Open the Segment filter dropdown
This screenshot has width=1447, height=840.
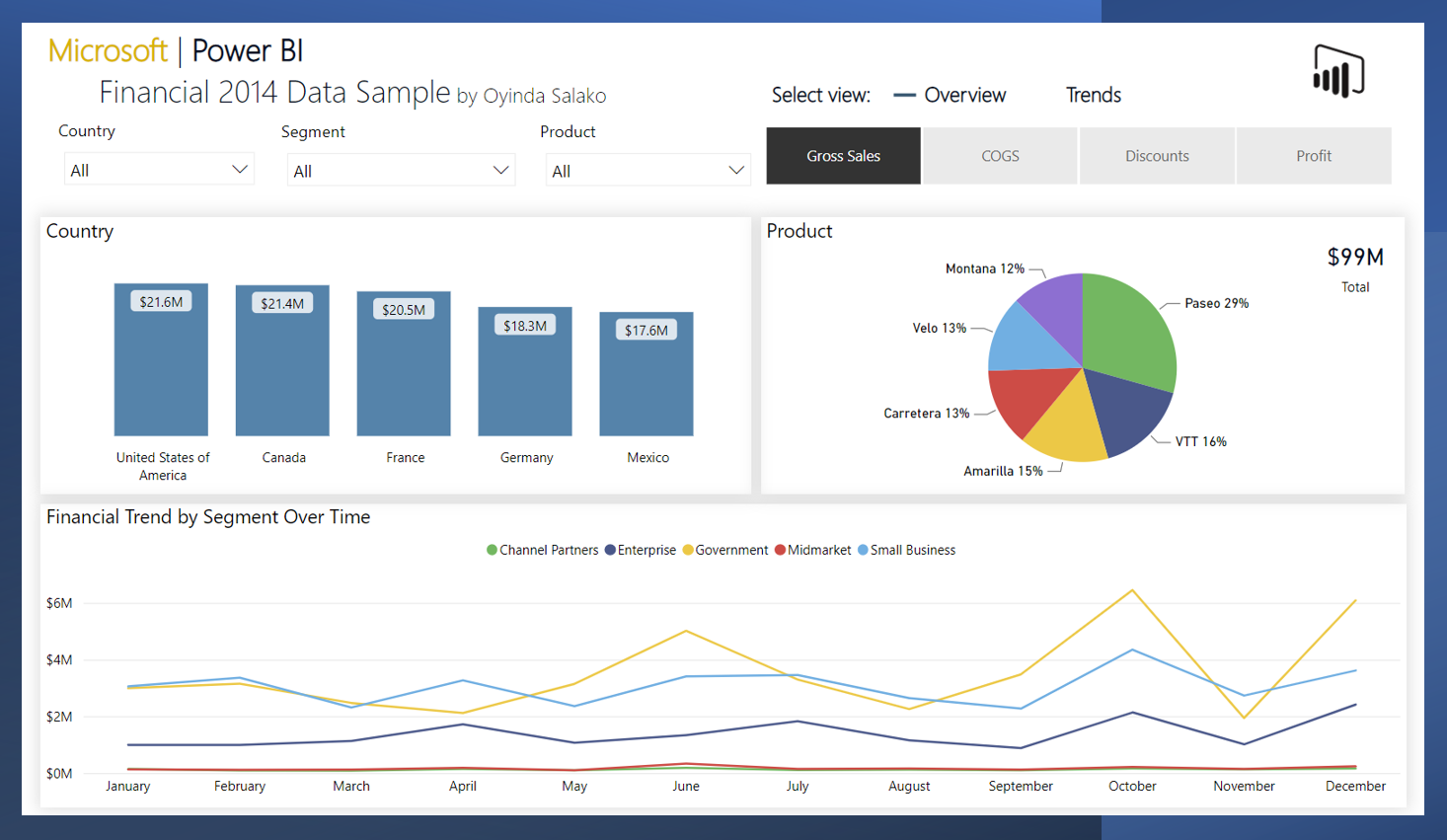click(402, 171)
